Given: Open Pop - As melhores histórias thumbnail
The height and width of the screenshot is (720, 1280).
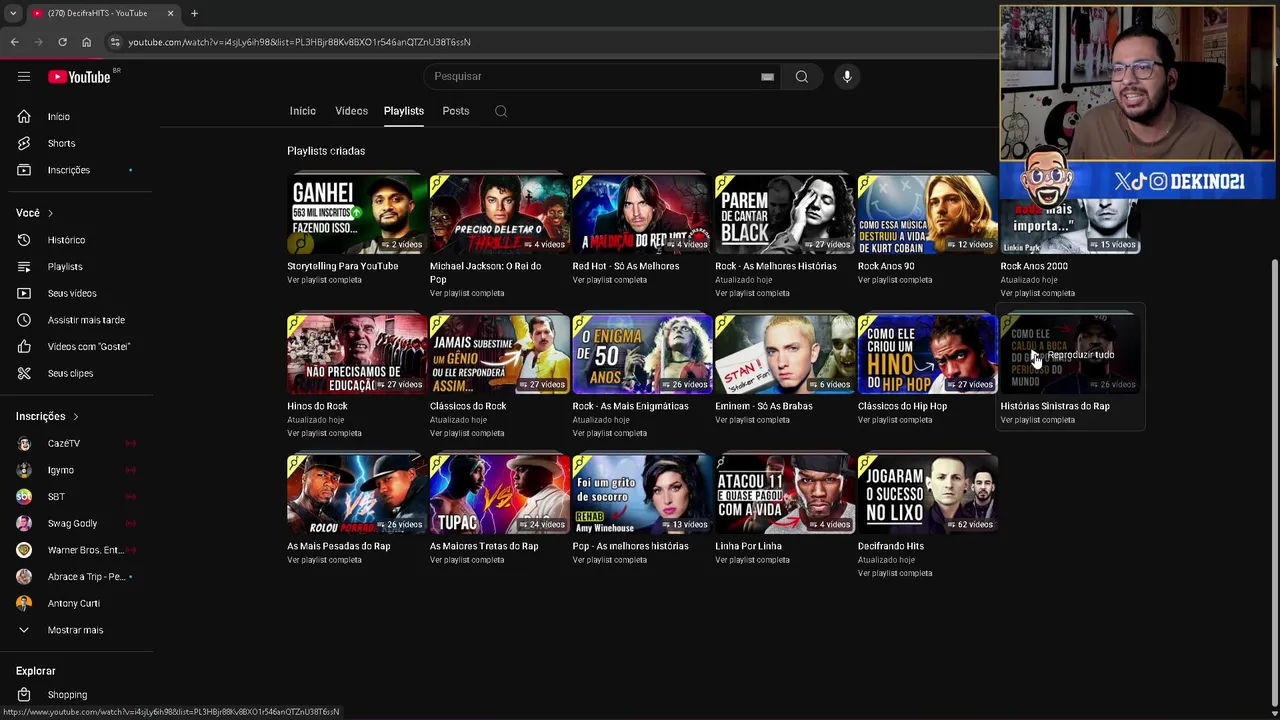Looking at the screenshot, I should click(642, 494).
